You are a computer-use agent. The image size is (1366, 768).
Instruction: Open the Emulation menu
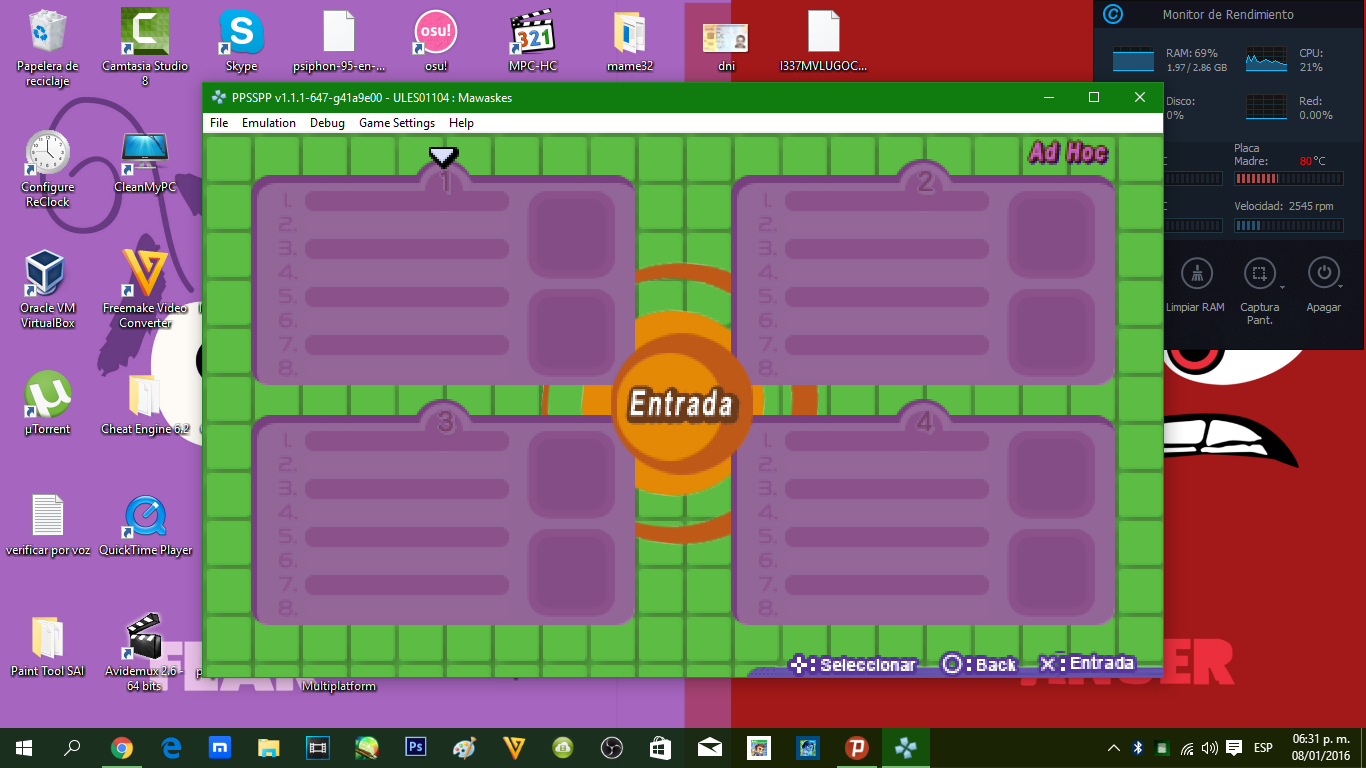268,123
